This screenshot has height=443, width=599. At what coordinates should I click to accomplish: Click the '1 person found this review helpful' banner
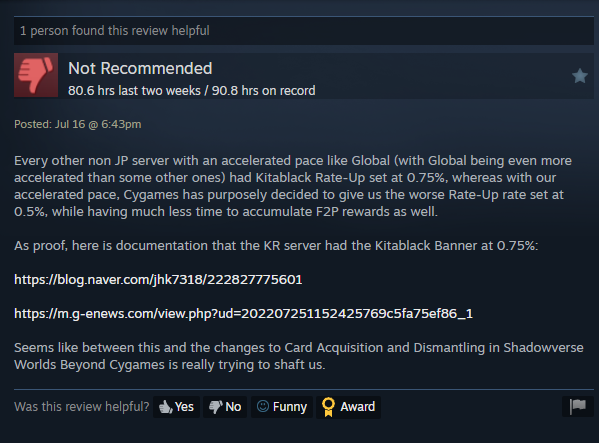(304, 31)
